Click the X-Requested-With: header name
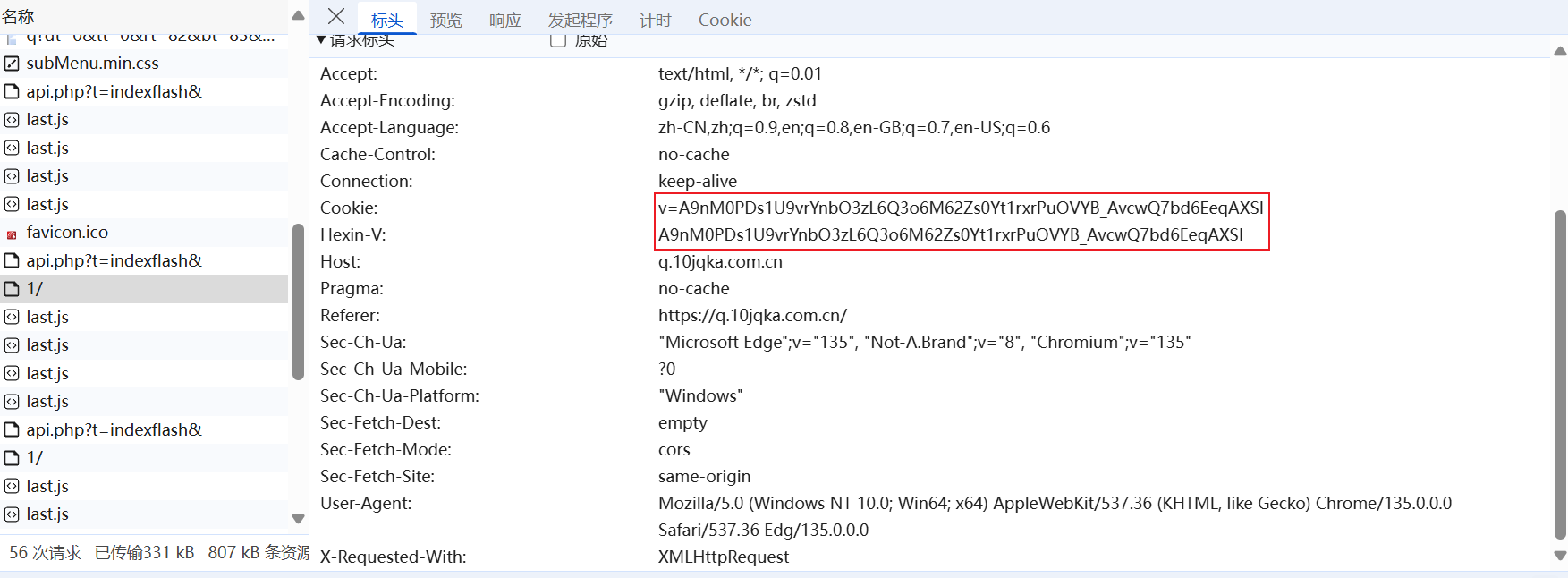The height and width of the screenshot is (578, 1568). coord(393,557)
